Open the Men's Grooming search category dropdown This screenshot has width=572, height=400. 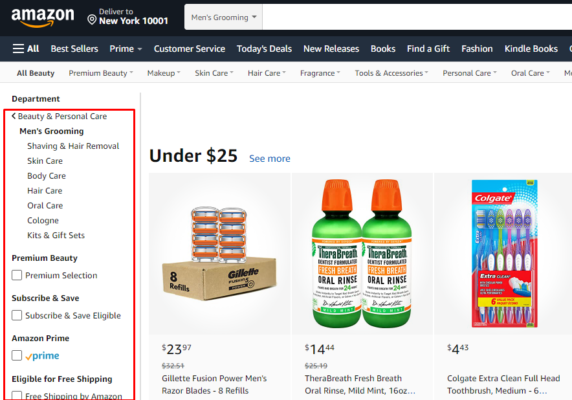click(224, 17)
